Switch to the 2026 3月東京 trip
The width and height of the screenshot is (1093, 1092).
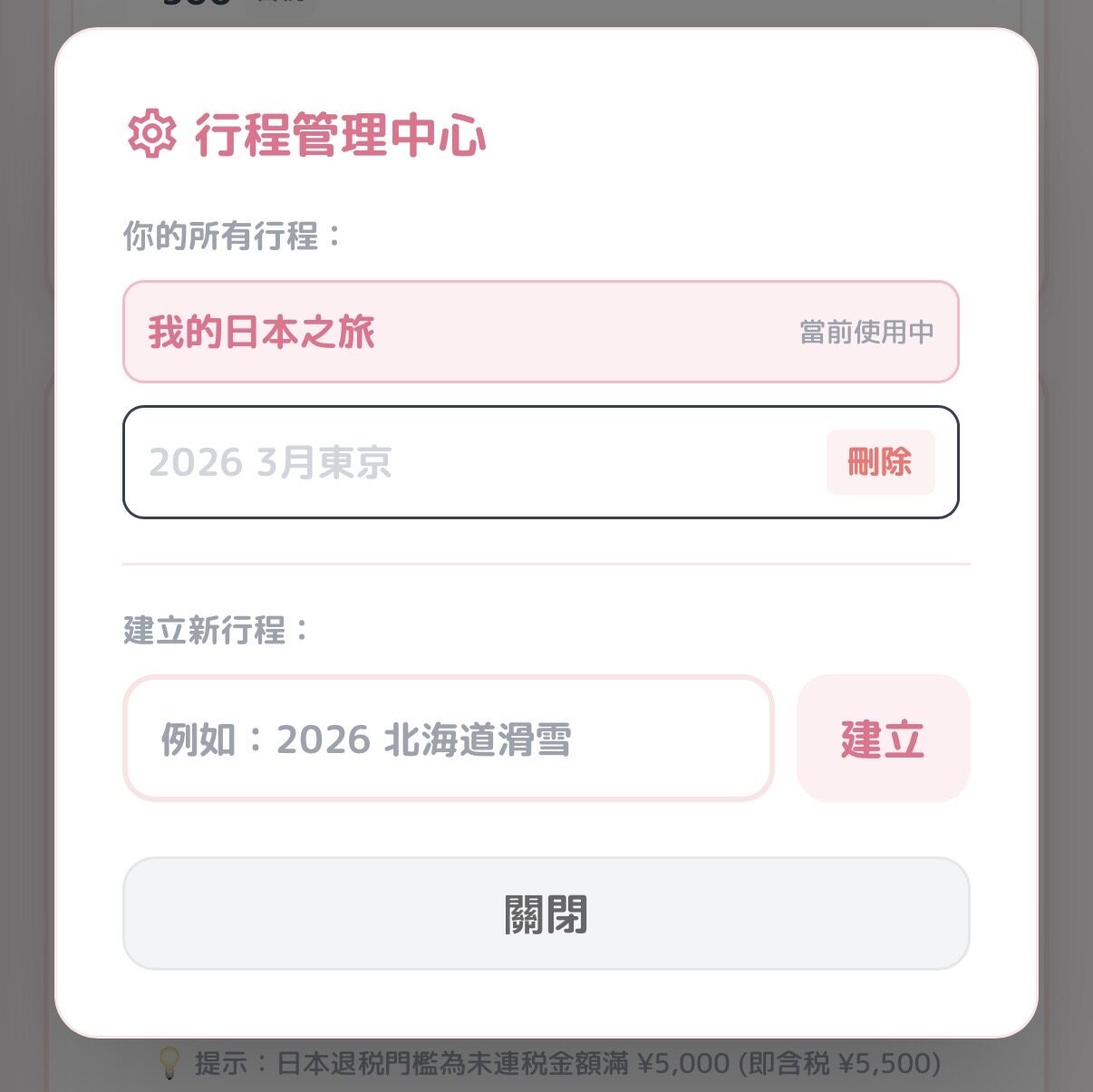408,462
